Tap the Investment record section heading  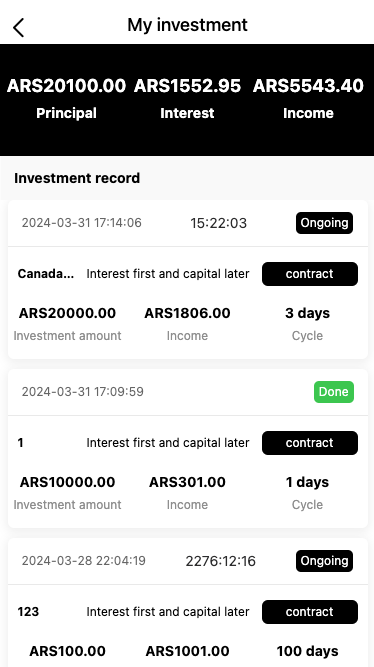coord(77,178)
